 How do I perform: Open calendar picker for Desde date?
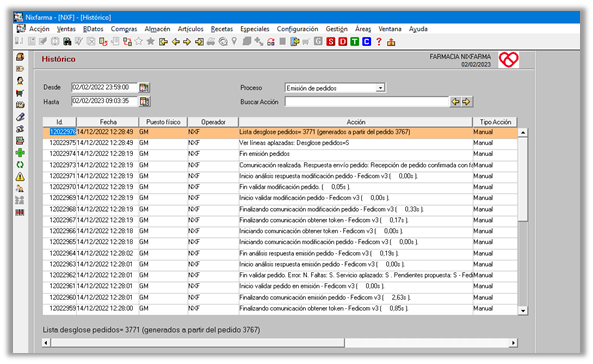pos(144,88)
